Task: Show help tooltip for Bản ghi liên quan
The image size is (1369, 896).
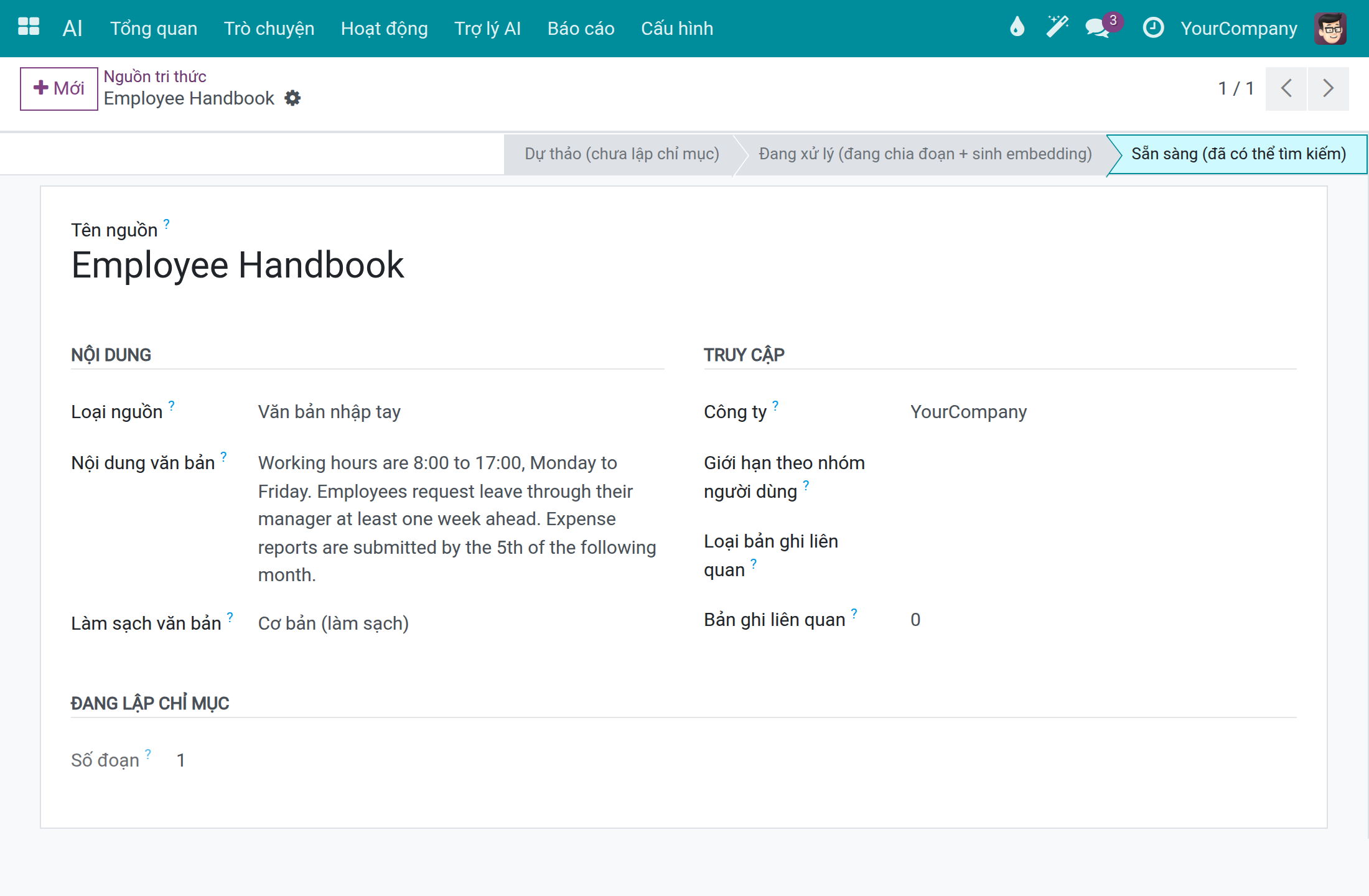Action: [854, 613]
